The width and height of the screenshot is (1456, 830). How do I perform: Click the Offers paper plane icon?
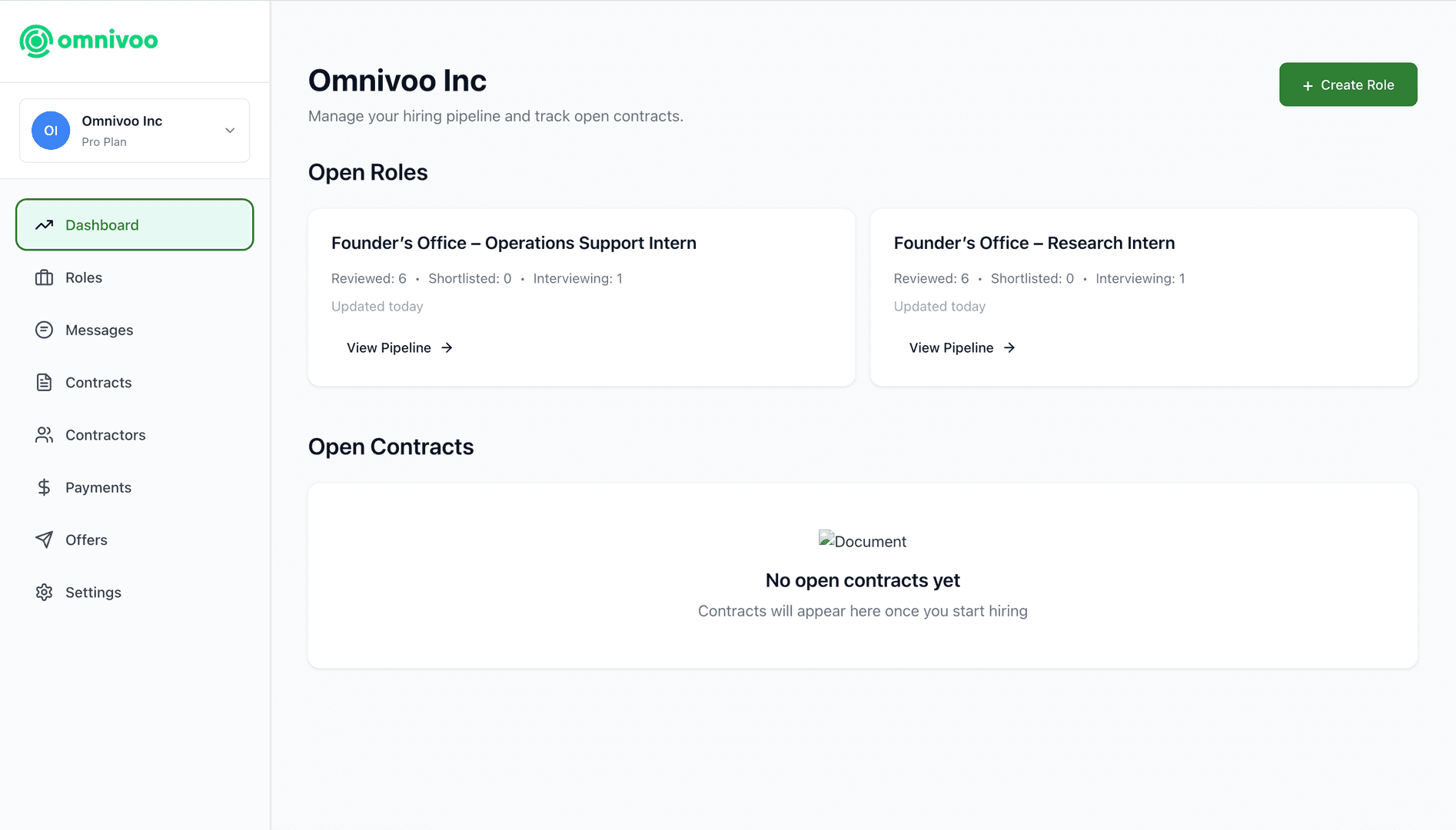pos(44,539)
